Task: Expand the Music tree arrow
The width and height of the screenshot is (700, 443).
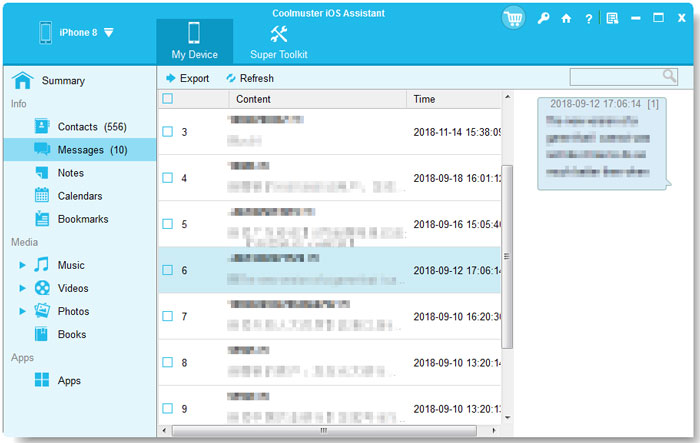Action: tap(22, 265)
